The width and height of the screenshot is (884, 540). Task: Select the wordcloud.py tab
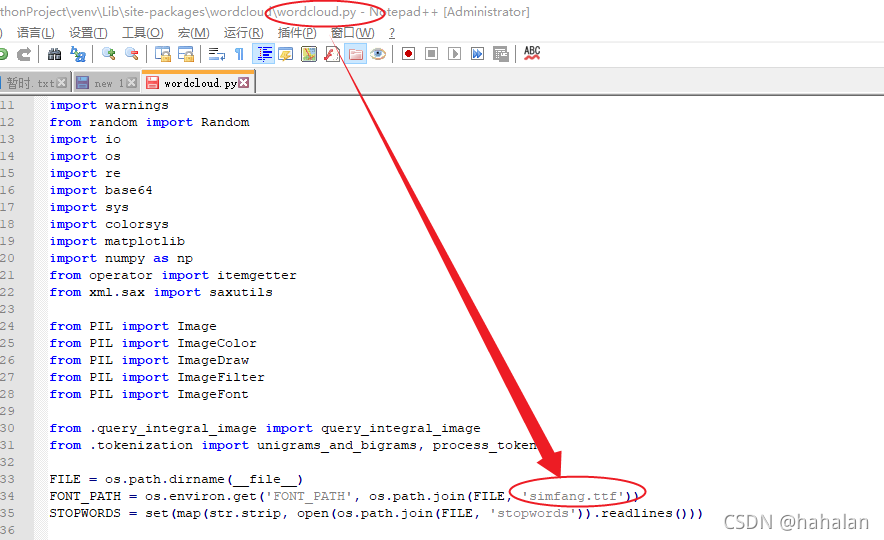pos(200,83)
